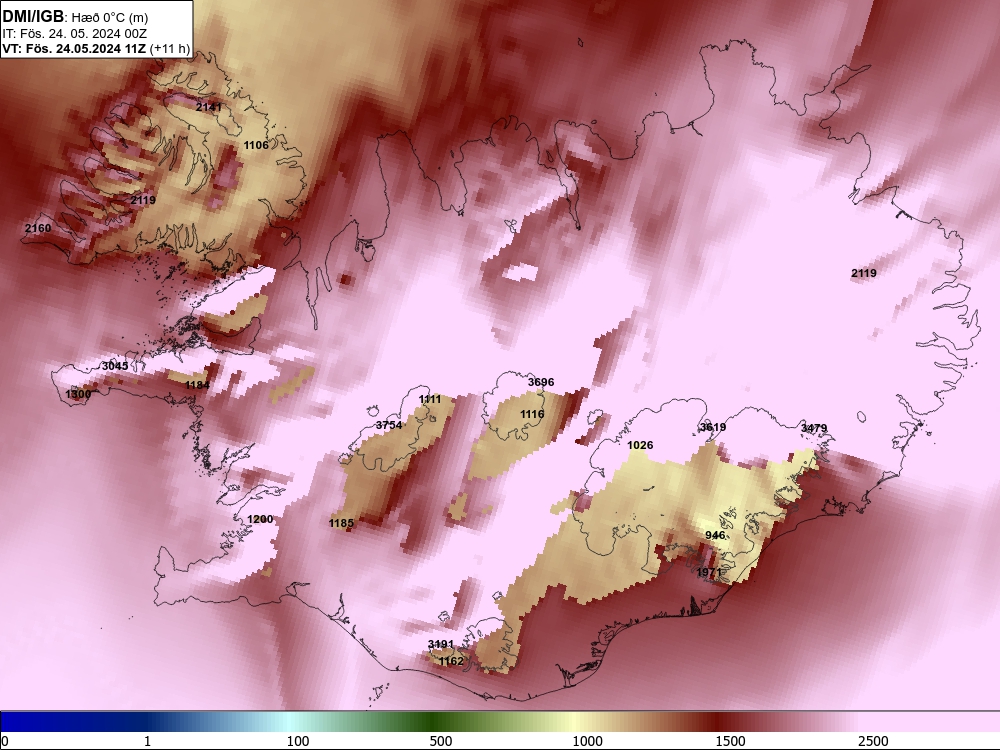This screenshot has width=1000, height=750.
Task: Pick the pale yellow section of the color bar
Action: 574,721
